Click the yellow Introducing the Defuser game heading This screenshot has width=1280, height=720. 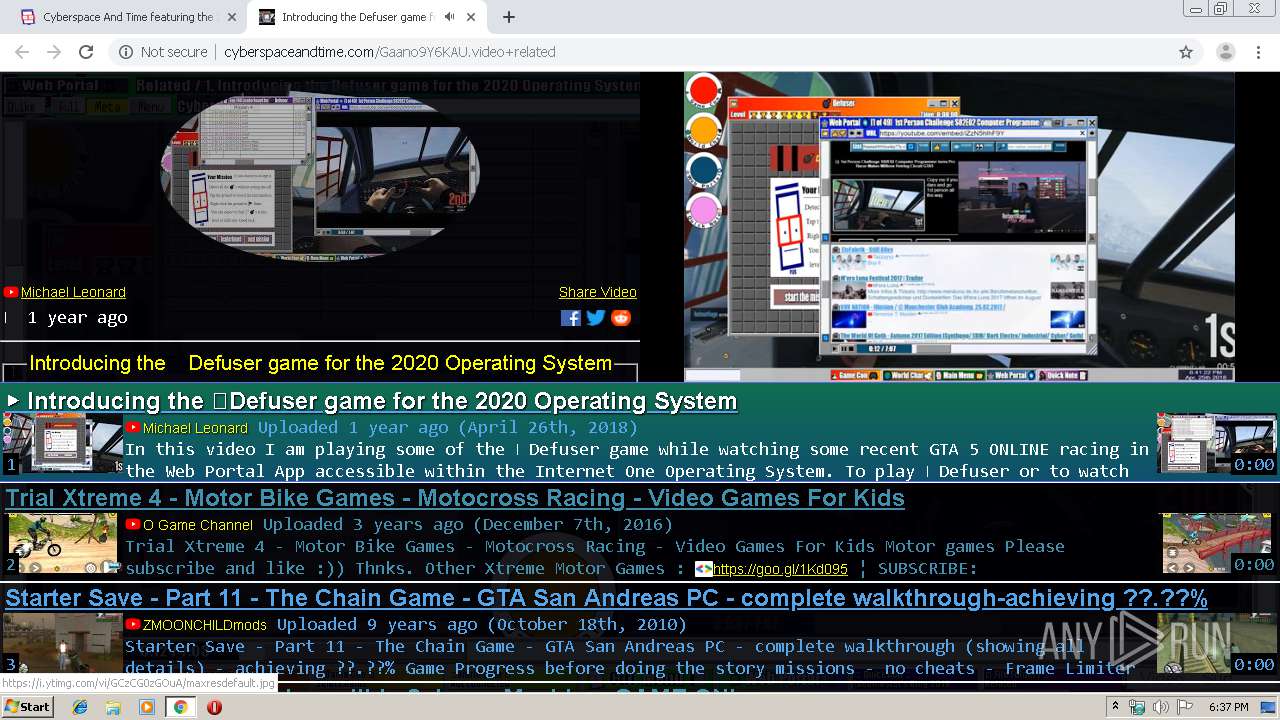[x=321, y=363]
